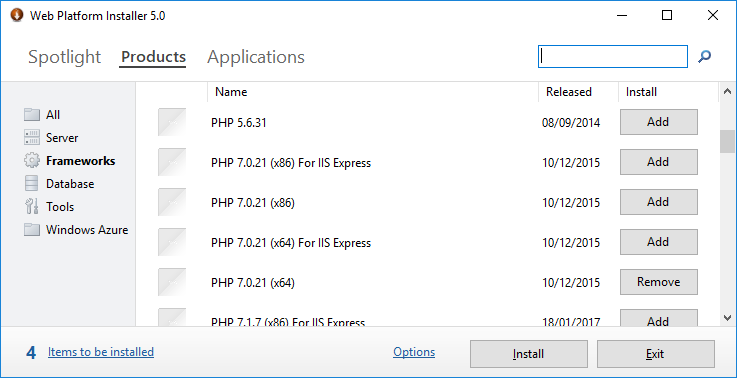
Task: Add PHP 7.0.21 (x86) For IIS Express
Action: [x=659, y=162]
